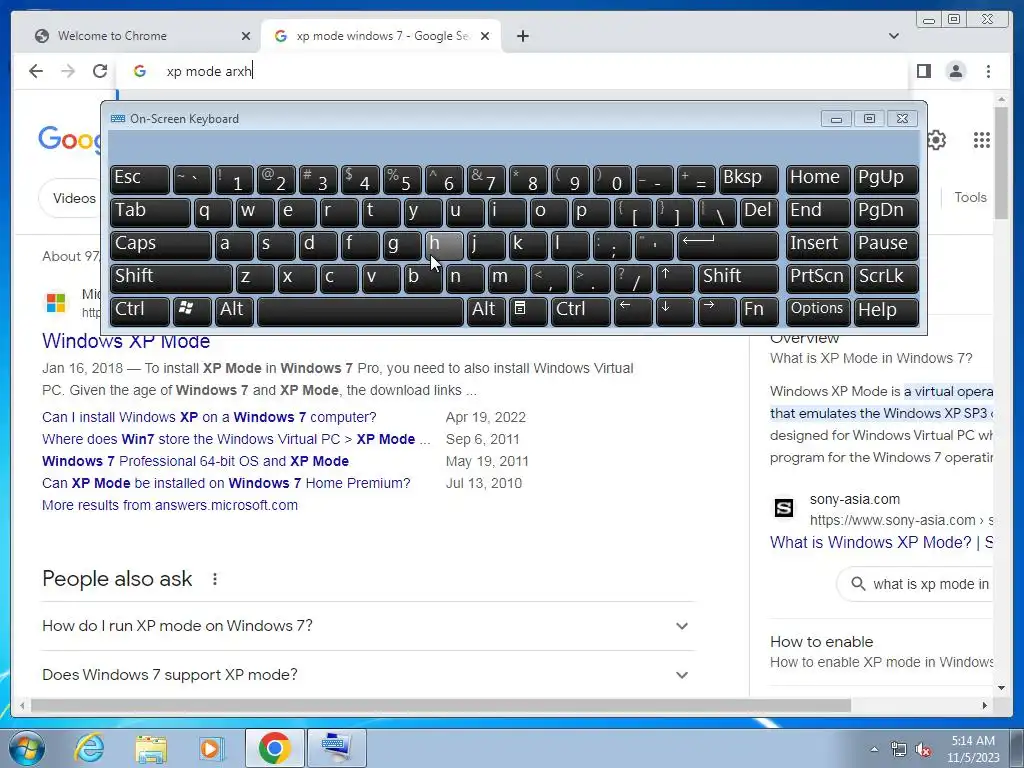Open Chrome's three-dot menu
The width and height of the screenshot is (1024, 768).
pyautogui.click(x=988, y=71)
